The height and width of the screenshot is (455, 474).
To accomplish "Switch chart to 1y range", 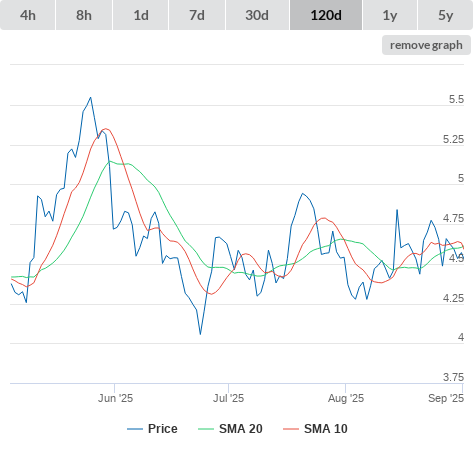I will [390, 15].
